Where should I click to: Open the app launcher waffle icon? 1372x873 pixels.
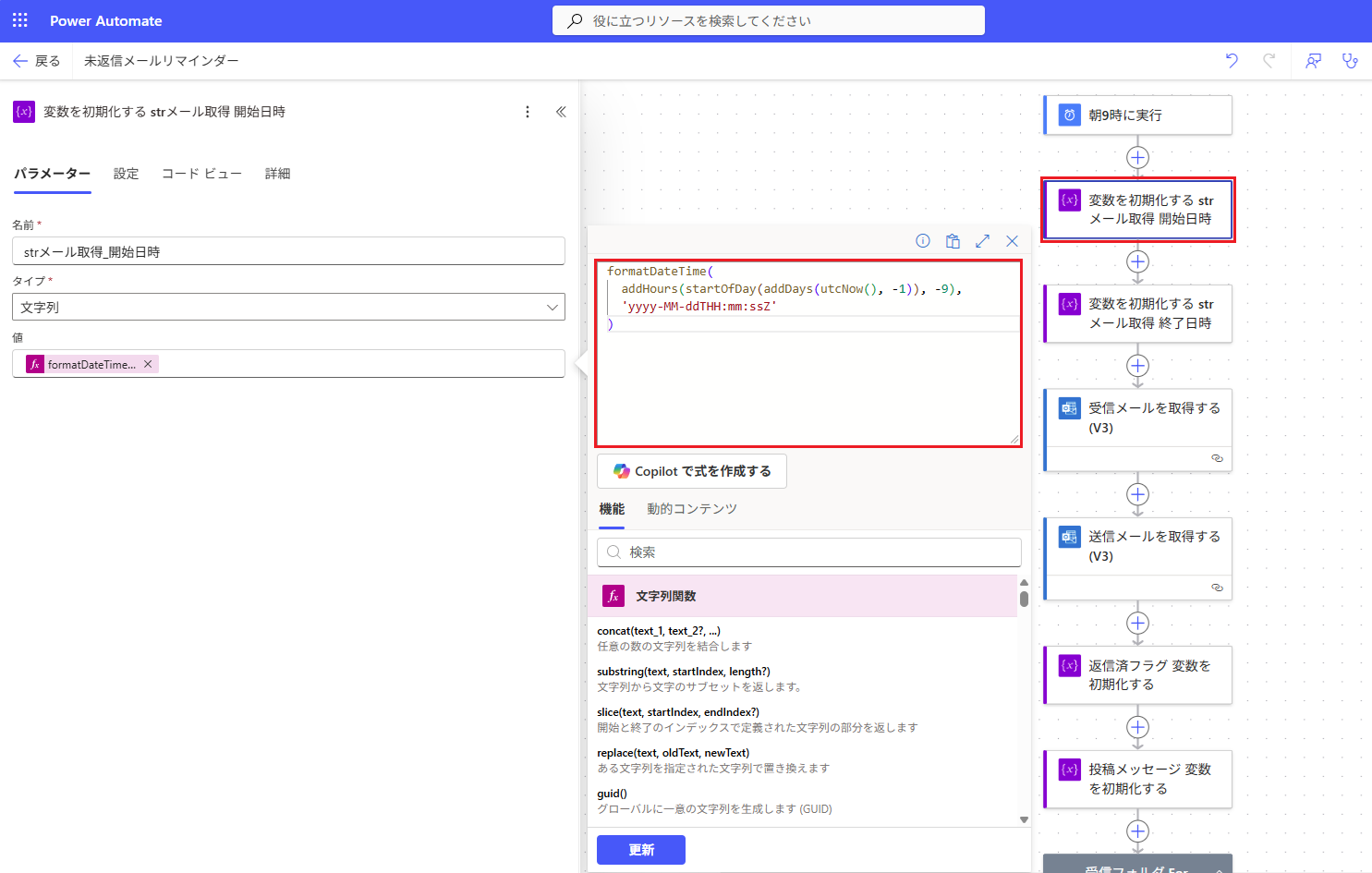coord(20,20)
